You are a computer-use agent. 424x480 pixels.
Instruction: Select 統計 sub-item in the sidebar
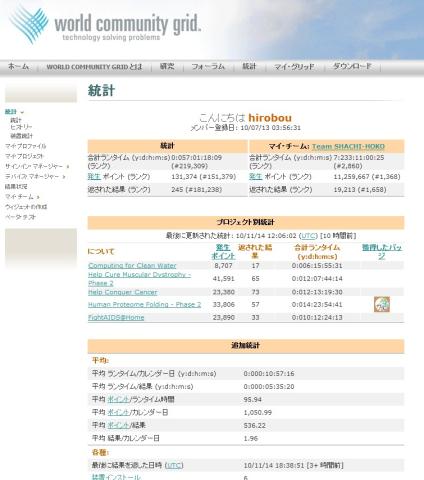pos(16,120)
